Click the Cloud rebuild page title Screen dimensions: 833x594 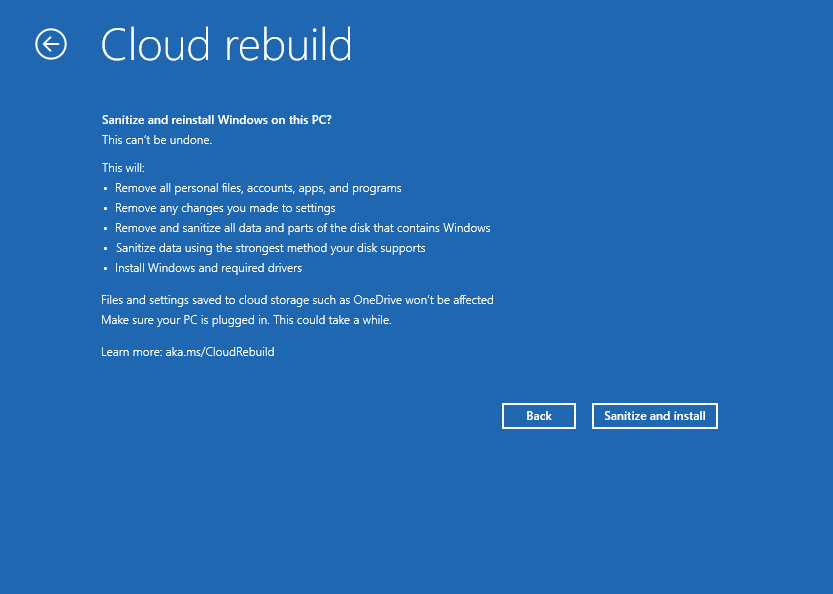pyautogui.click(x=226, y=45)
